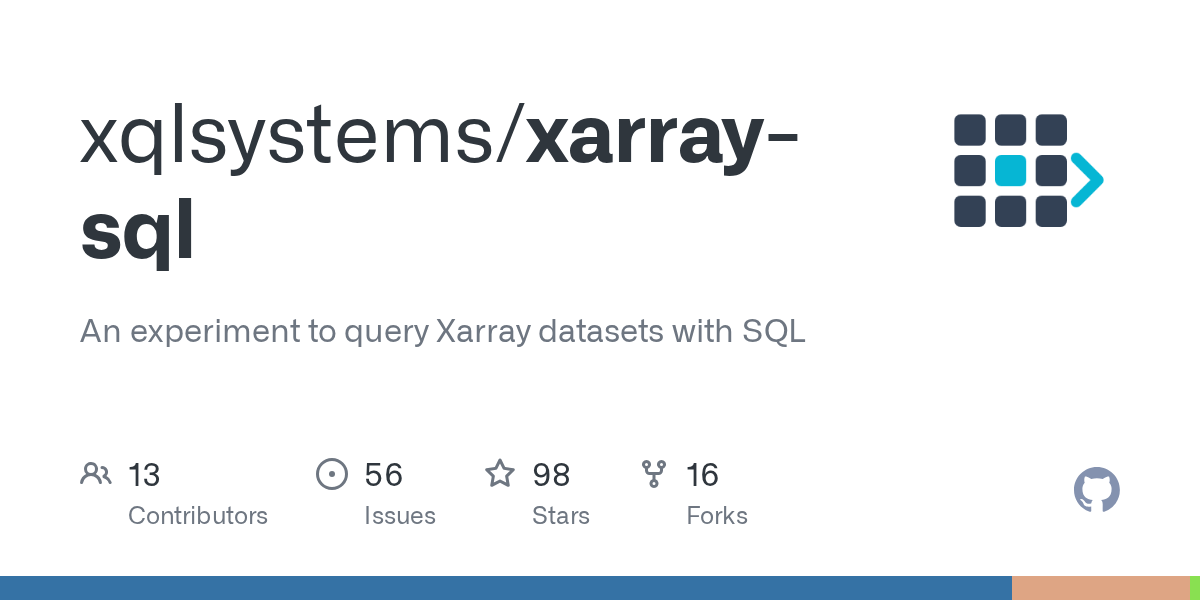Click the Issues circle icon

pyautogui.click(x=332, y=474)
